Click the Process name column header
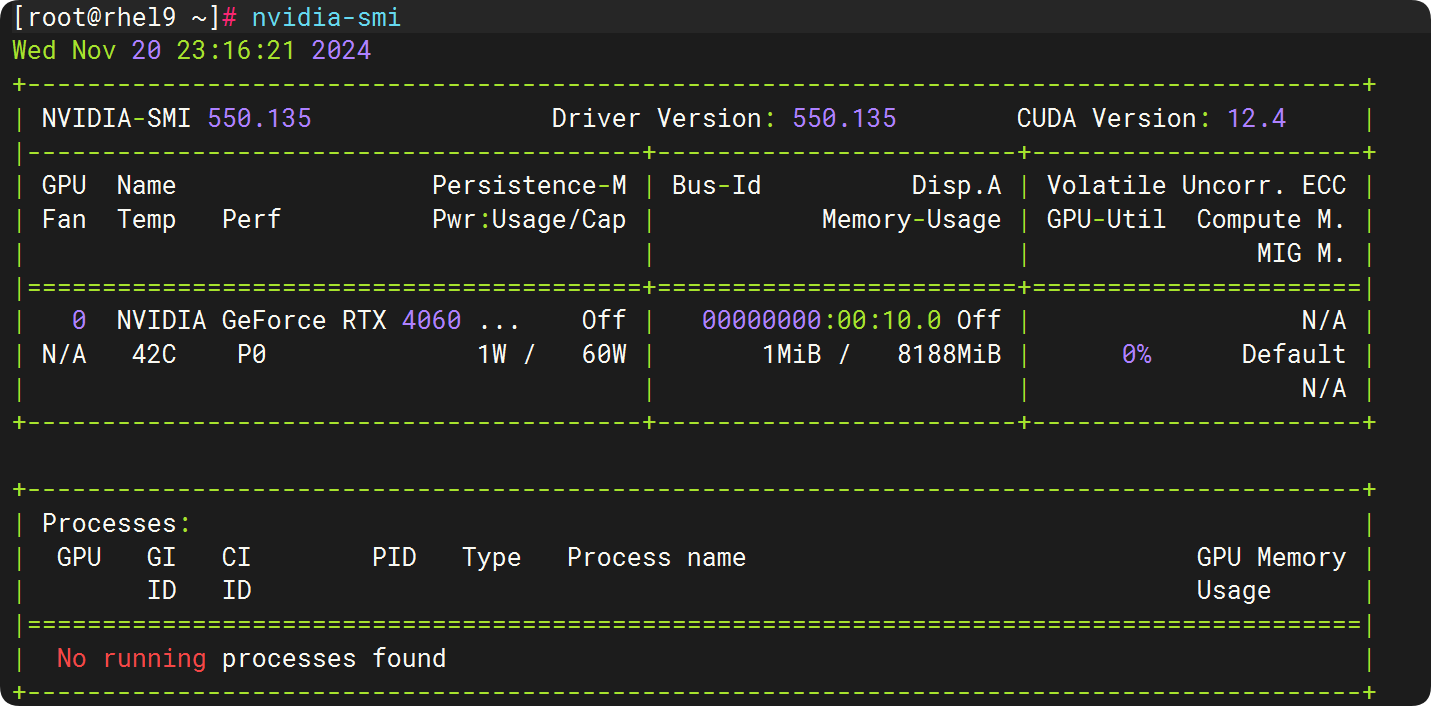Screen dimensions: 1431x706 [656, 557]
